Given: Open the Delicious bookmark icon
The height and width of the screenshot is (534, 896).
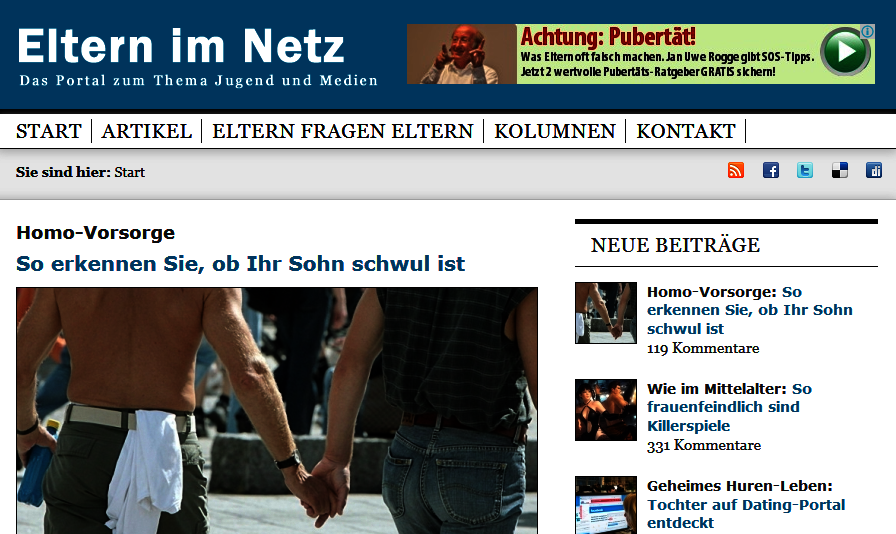Looking at the screenshot, I should pos(839,170).
